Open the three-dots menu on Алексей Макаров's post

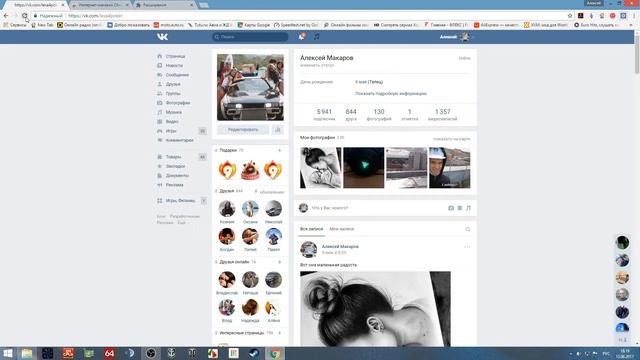pyautogui.click(x=467, y=247)
